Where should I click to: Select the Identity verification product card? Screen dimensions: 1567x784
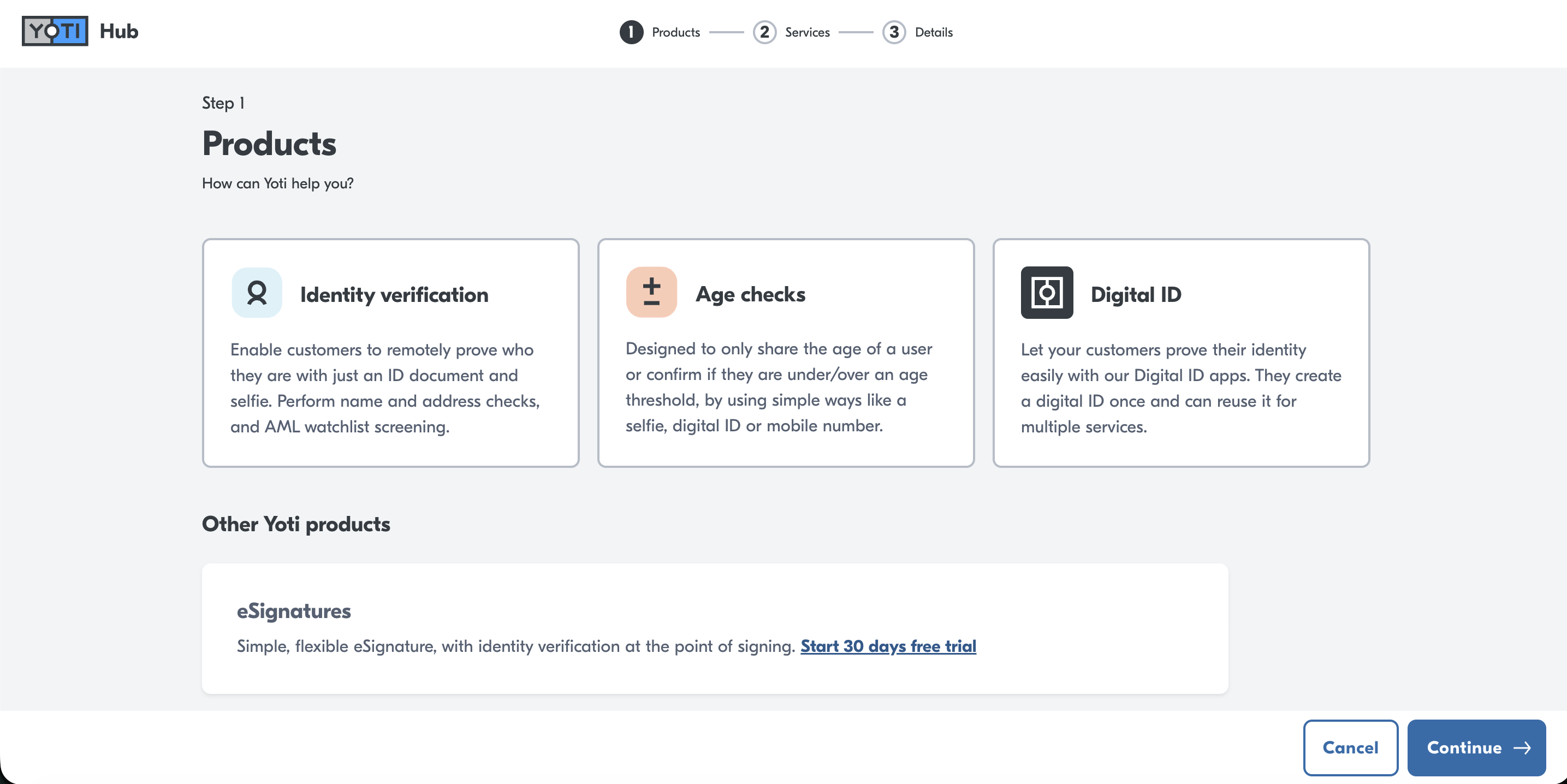click(390, 353)
